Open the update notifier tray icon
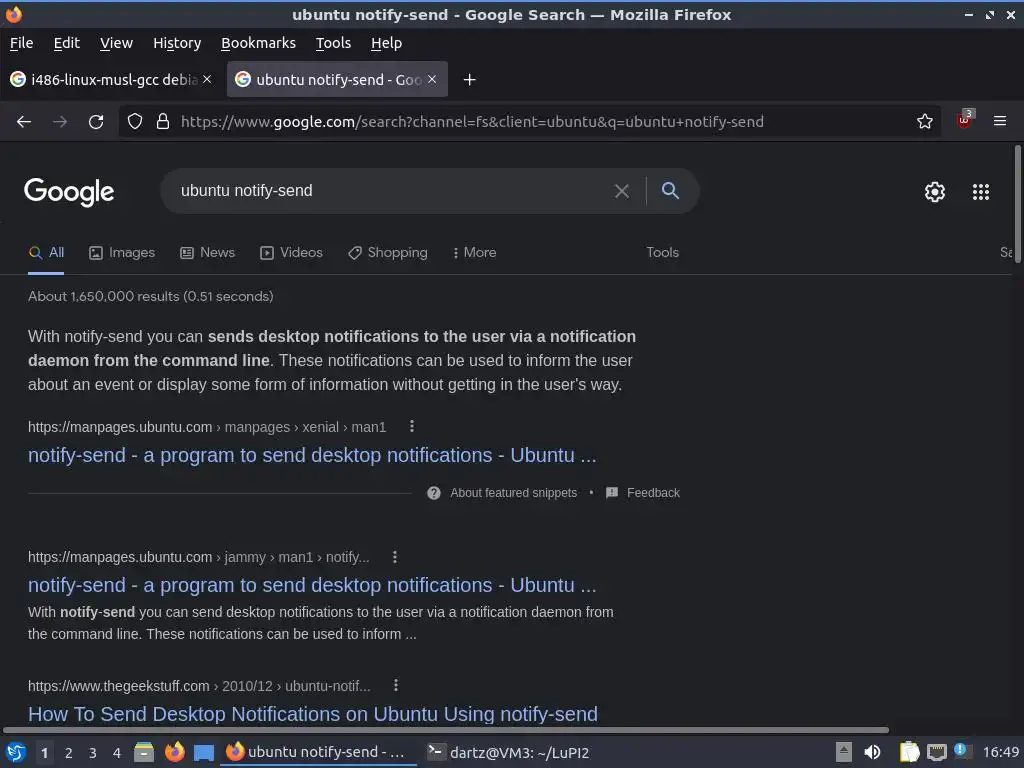 (962, 751)
